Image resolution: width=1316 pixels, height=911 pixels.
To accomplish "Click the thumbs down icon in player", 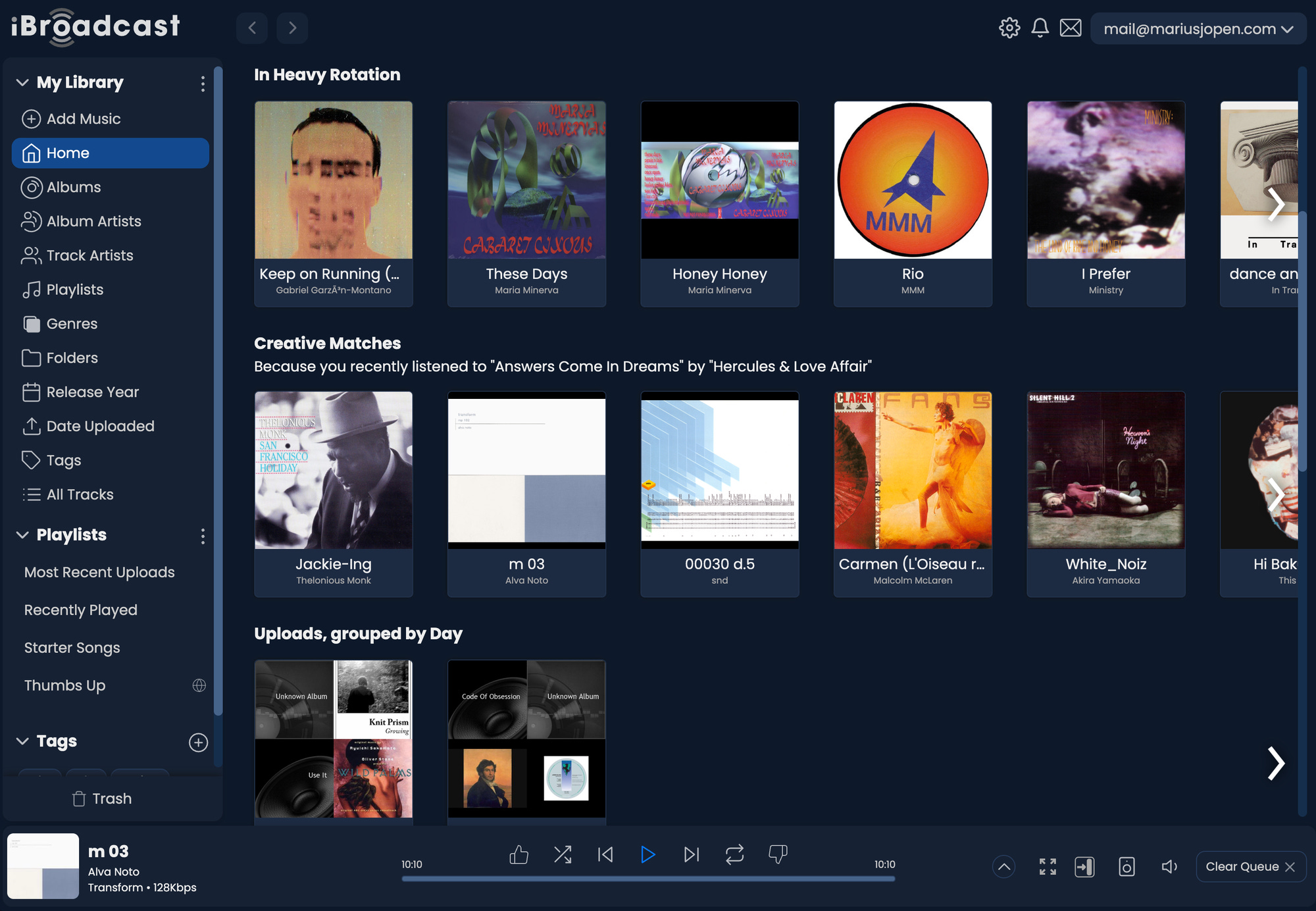I will click(778, 854).
